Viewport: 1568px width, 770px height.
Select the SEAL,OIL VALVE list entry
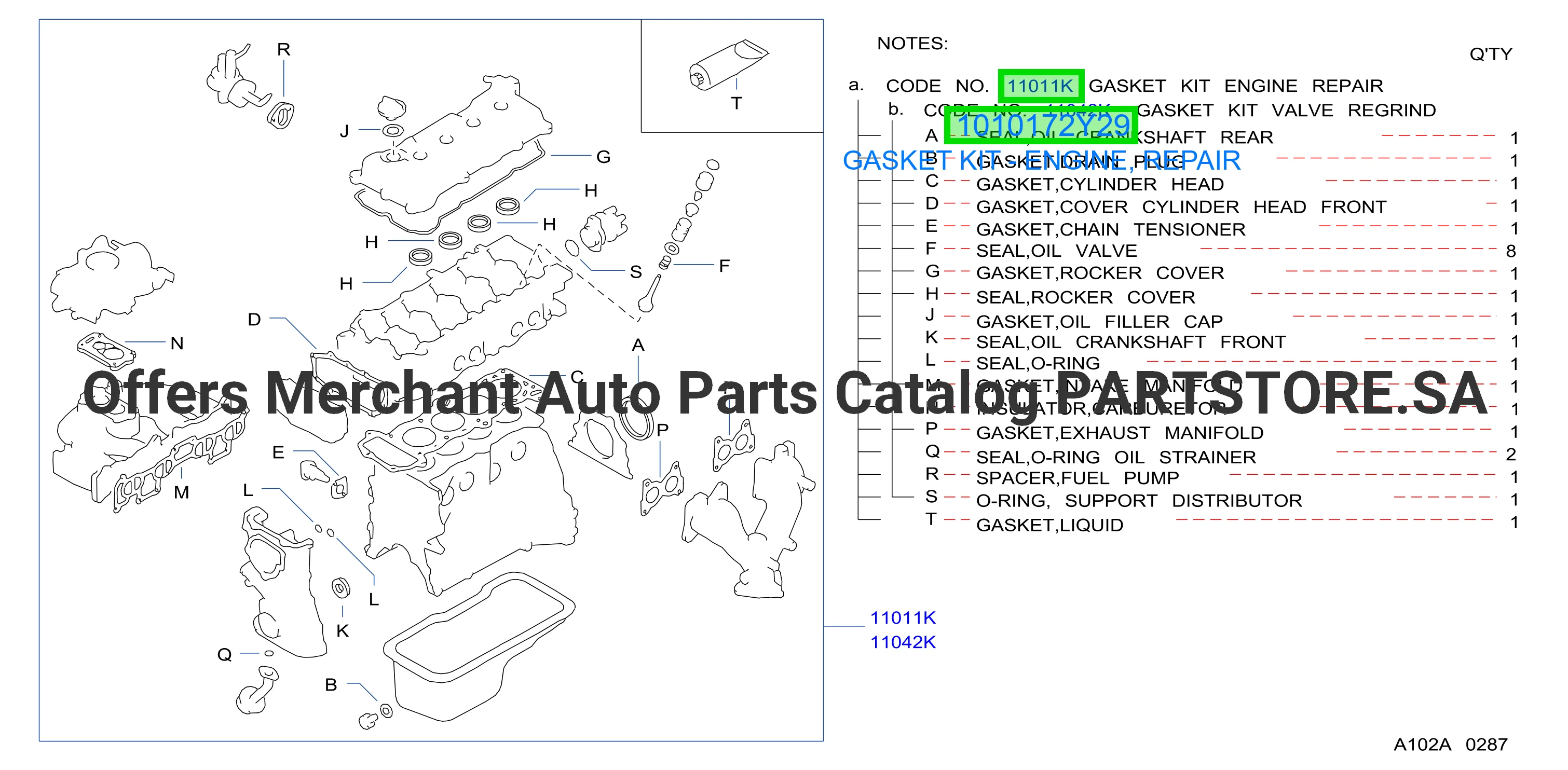1057,251
